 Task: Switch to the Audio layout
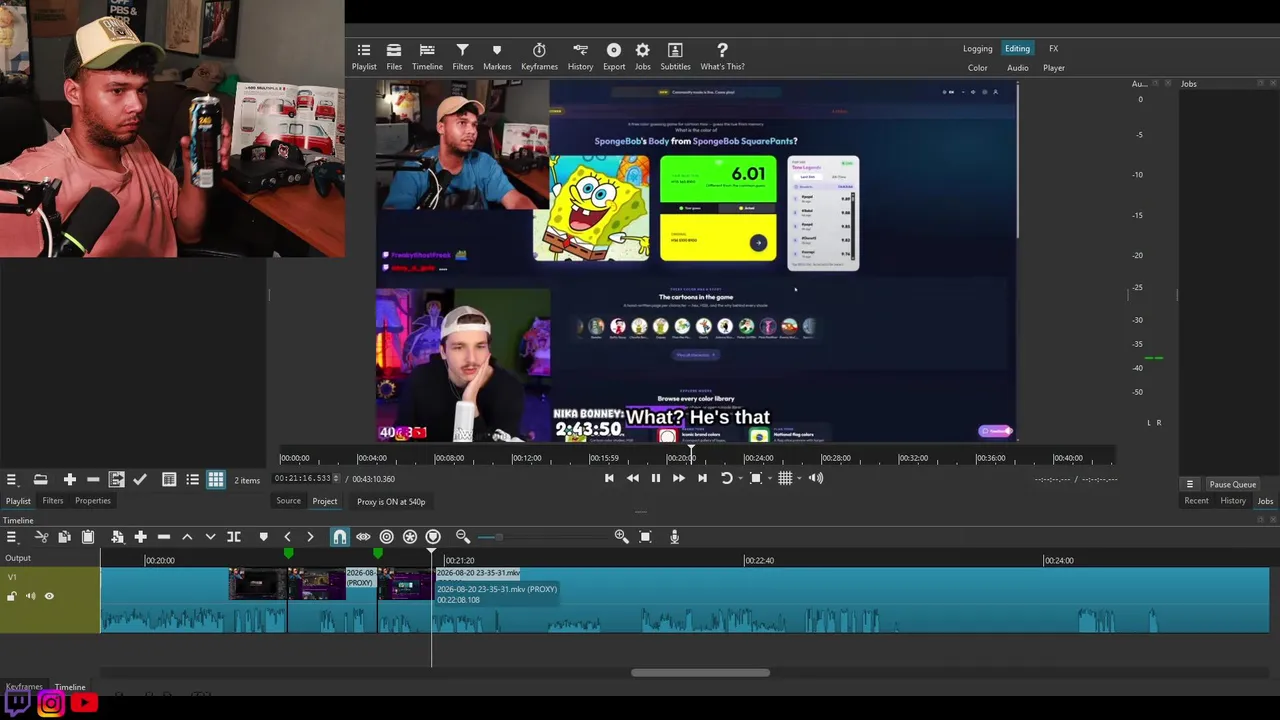click(1017, 68)
